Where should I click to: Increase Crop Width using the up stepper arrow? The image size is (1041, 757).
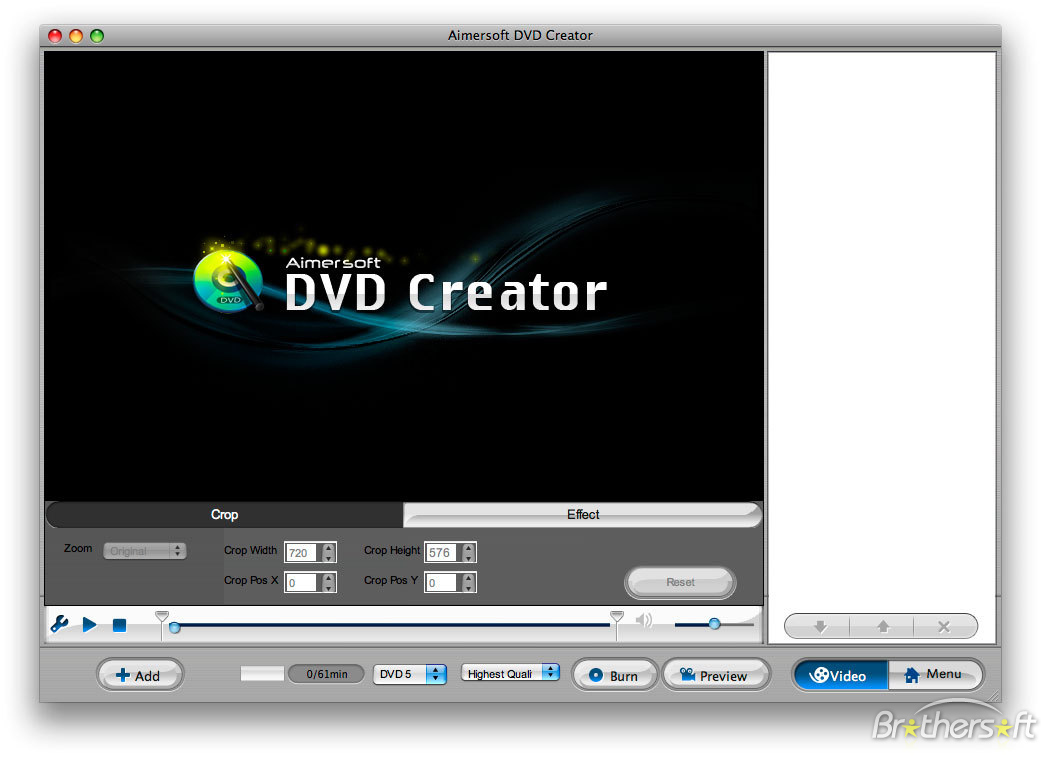pyautogui.click(x=329, y=548)
